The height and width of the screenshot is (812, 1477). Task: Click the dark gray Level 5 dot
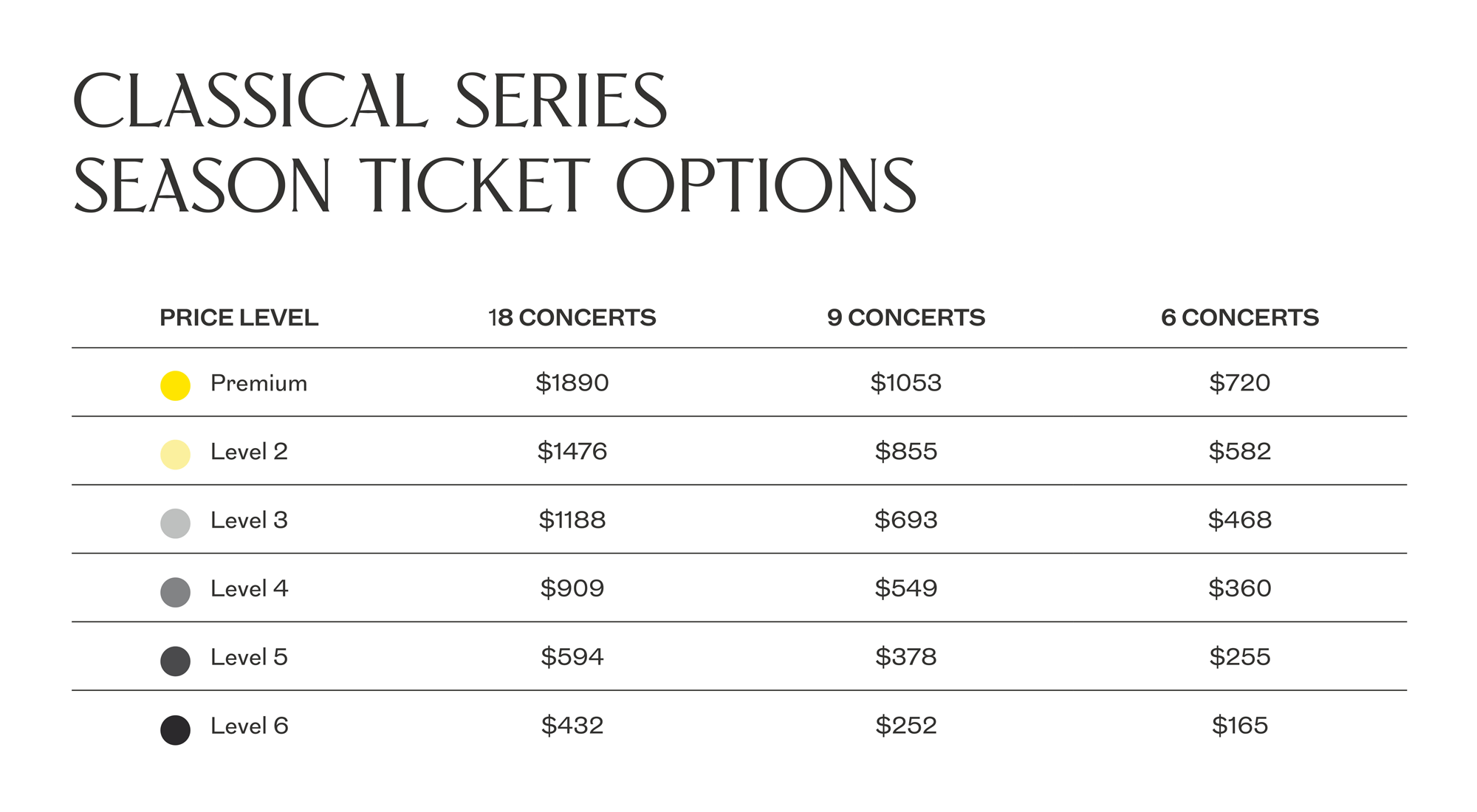(175, 661)
